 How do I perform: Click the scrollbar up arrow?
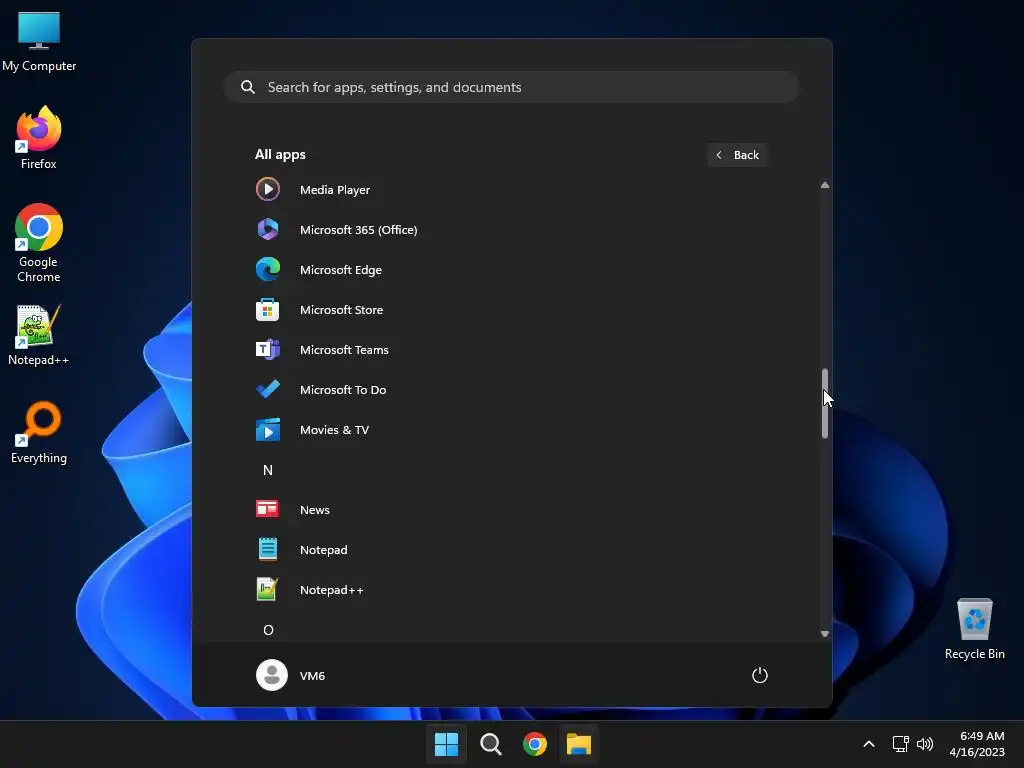pos(825,185)
